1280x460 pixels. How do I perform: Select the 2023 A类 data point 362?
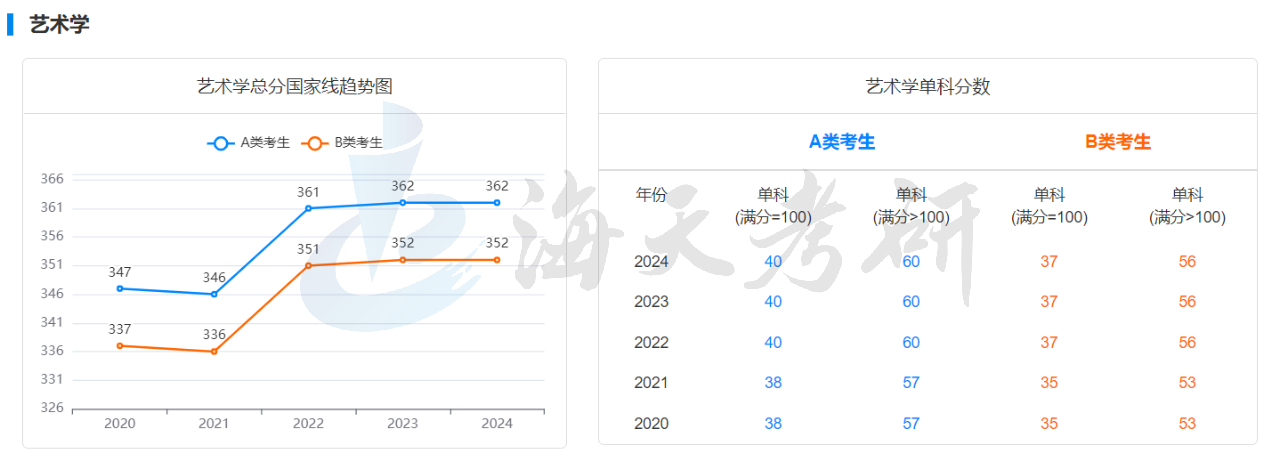tap(403, 202)
